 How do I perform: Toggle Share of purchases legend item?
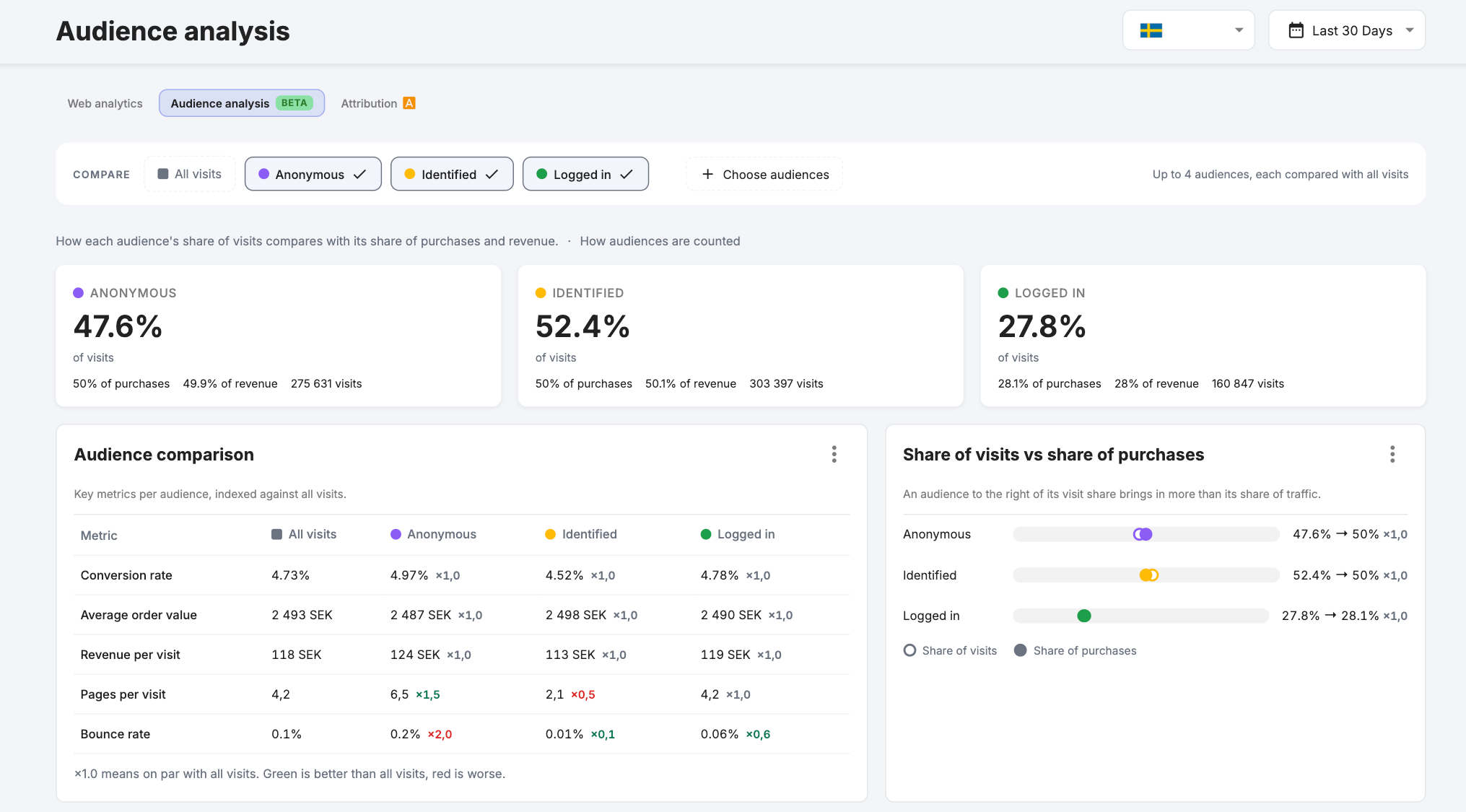tap(1075, 650)
